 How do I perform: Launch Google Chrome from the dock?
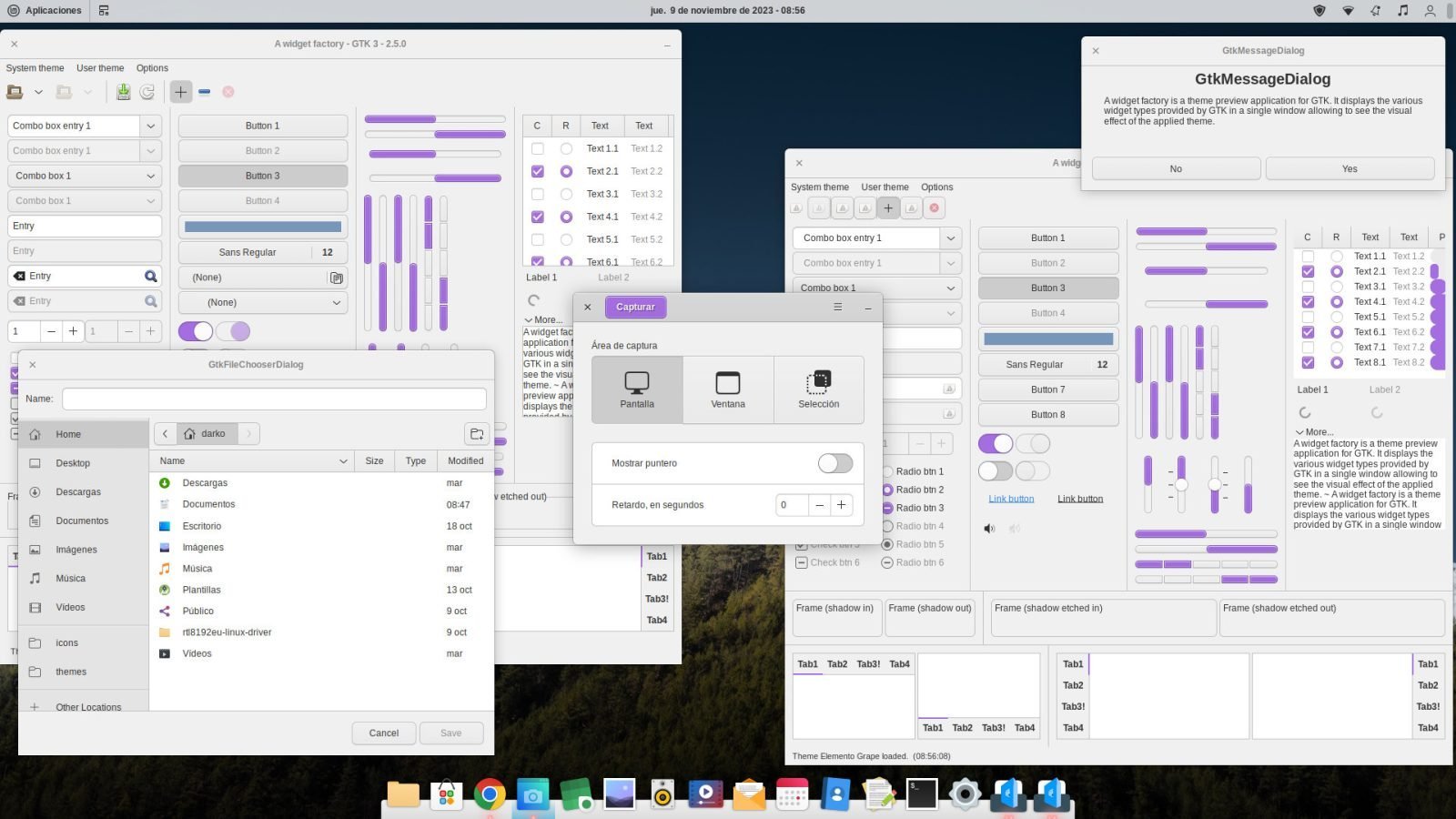[x=490, y=794]
